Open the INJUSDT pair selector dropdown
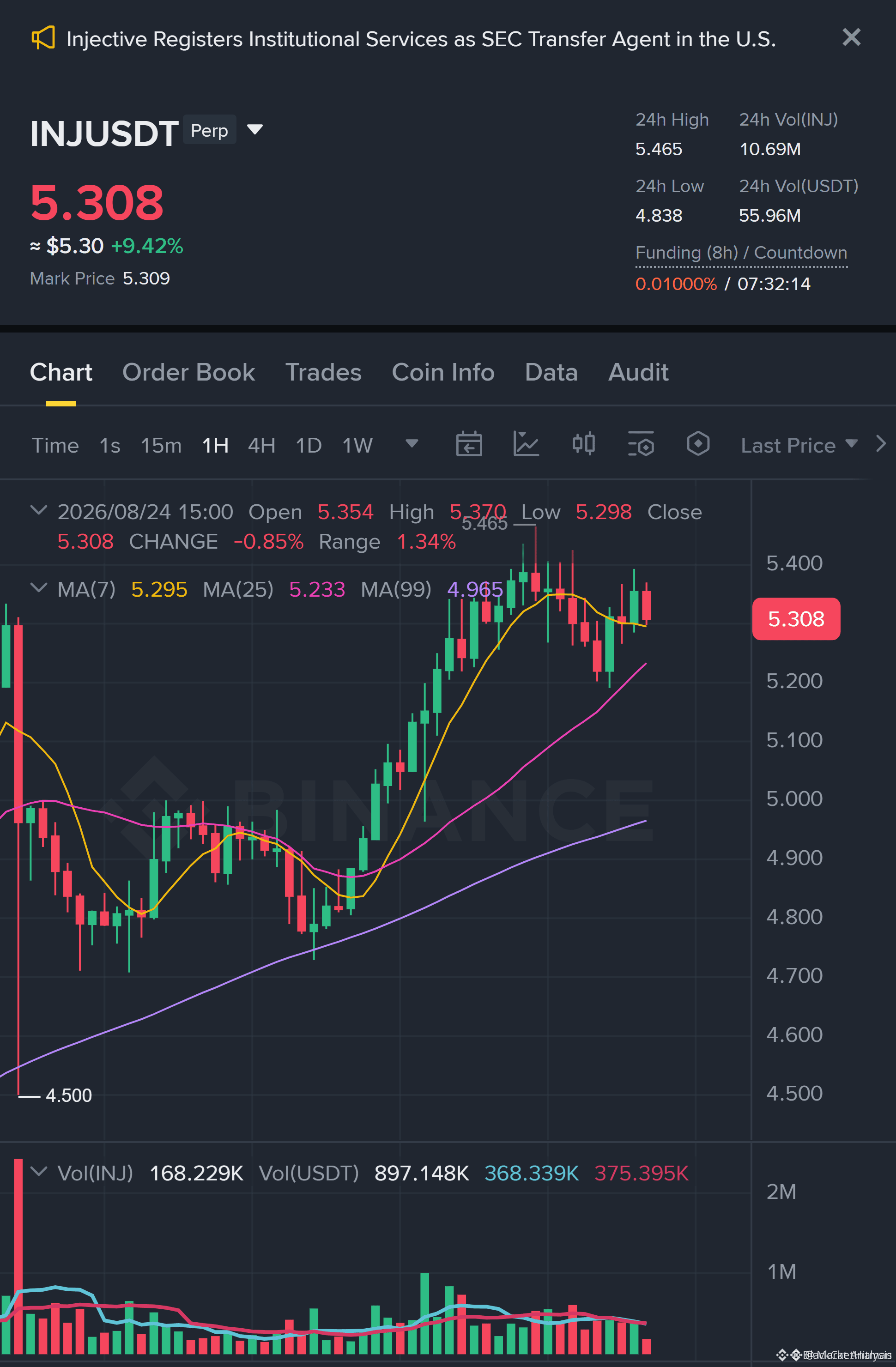896x1367 pixels. 254,130
